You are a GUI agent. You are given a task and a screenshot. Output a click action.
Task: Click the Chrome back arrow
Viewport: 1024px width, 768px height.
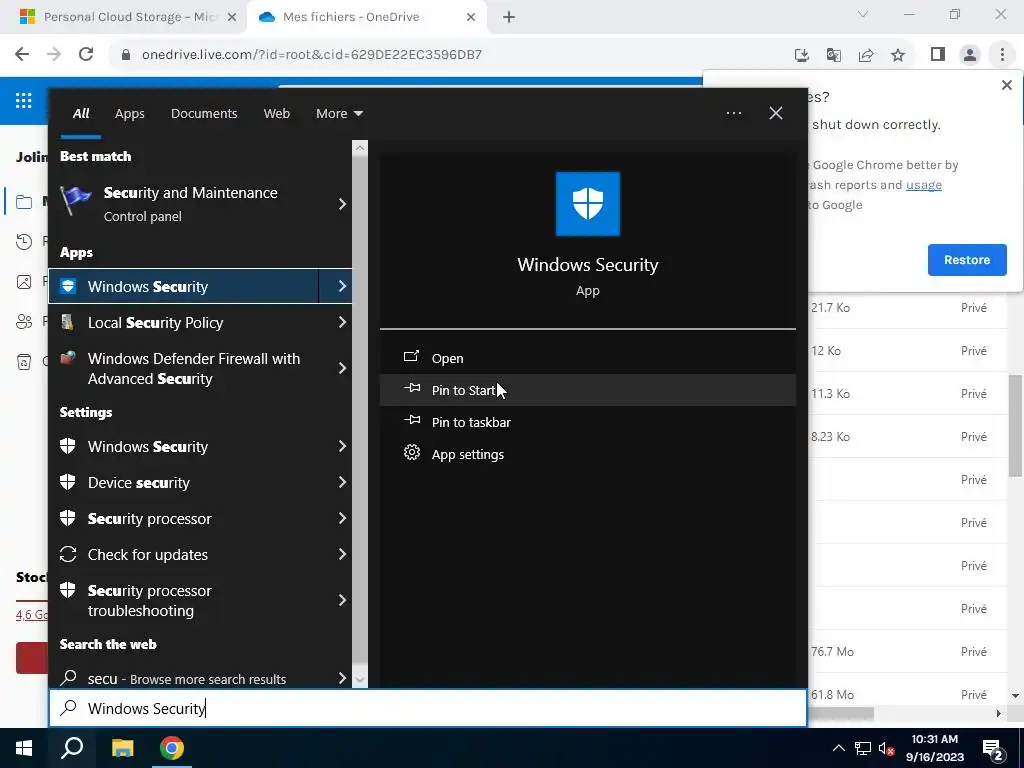(22, 54)
